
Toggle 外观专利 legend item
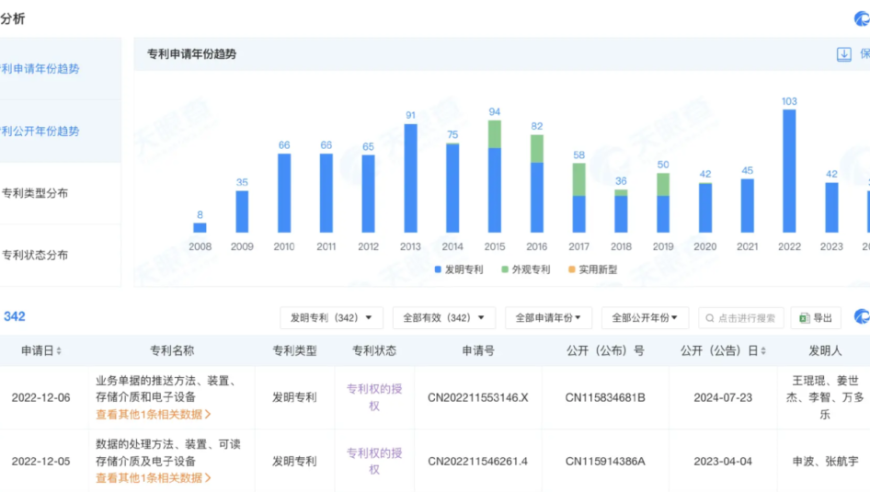coord(525,270)
